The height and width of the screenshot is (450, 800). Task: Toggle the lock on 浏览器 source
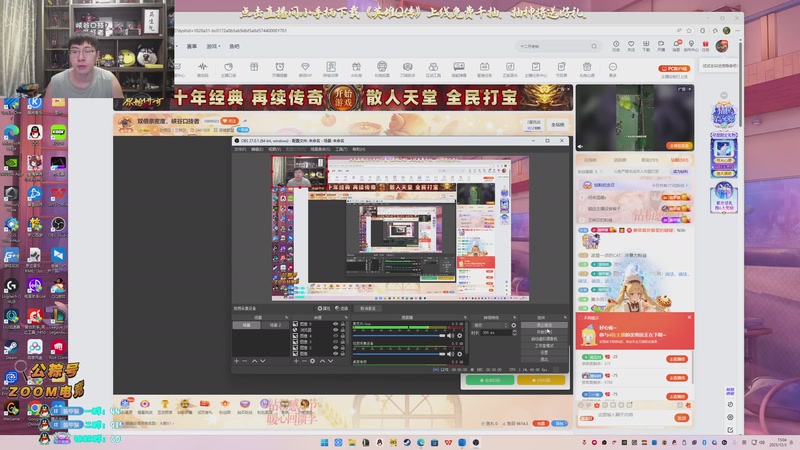[x=343, y=330]
